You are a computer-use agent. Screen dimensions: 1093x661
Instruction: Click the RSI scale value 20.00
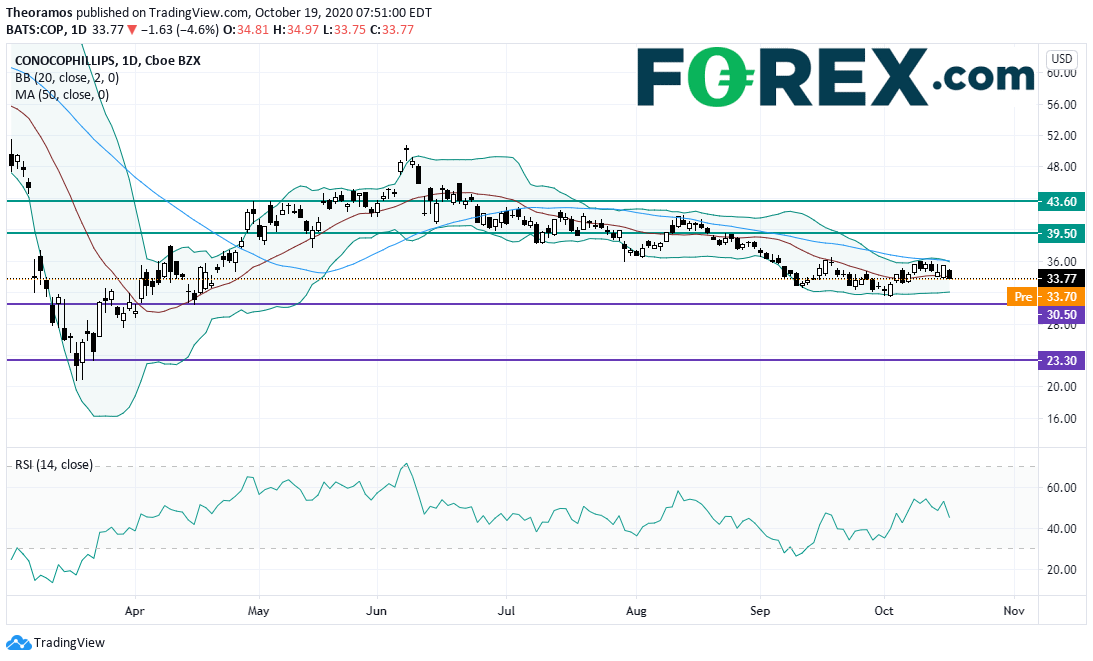point(1062,570)
